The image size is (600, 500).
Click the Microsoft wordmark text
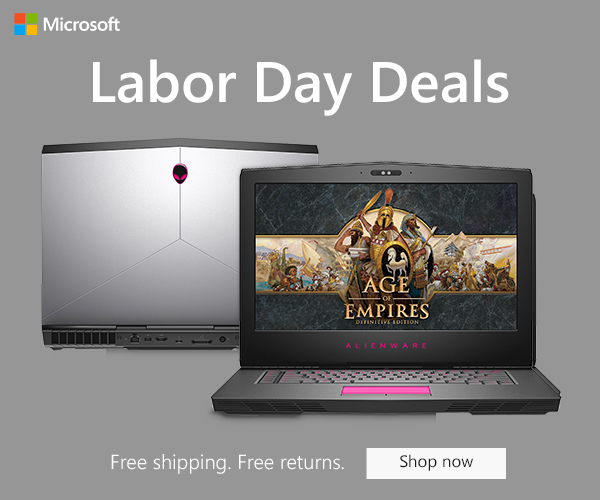pos(81,24)
